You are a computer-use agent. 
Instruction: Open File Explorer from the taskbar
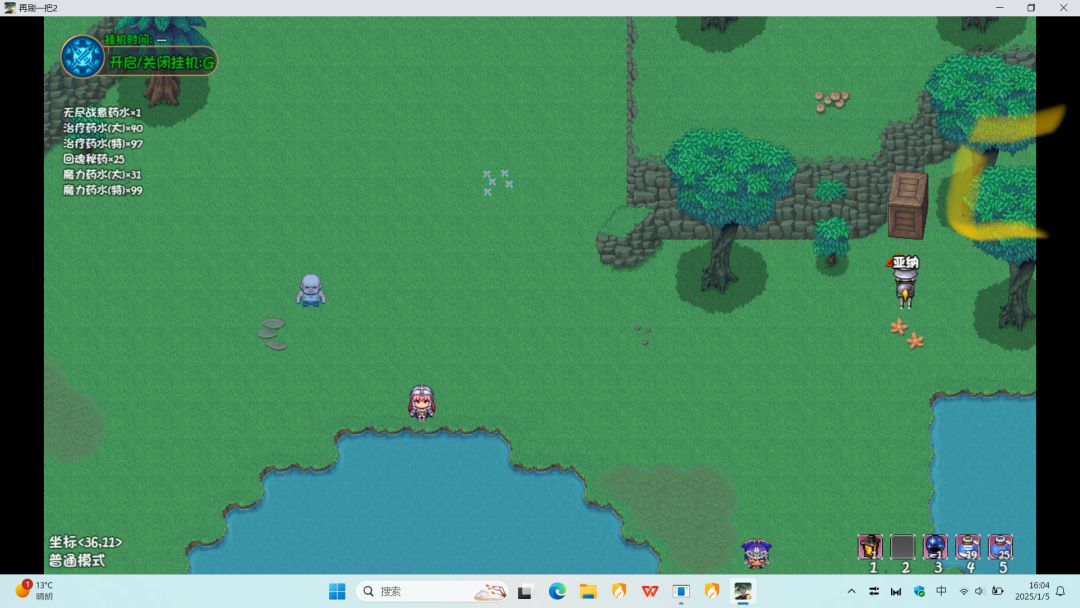(588, 591)
